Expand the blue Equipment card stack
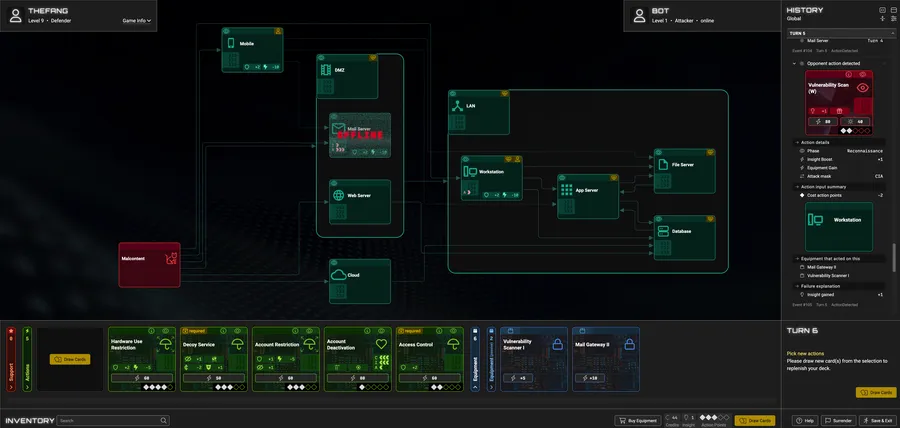Viewport: 900px width, 428px height. pyautogui.click(x=475, y=359)
